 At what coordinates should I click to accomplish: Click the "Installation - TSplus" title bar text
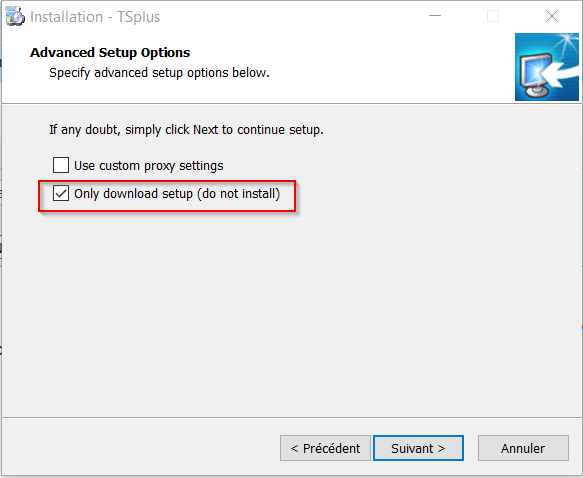pos(95,17)
